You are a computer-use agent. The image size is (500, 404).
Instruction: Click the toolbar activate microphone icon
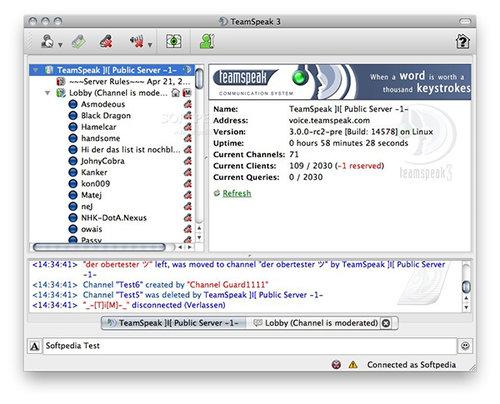pyautogui.click(x=79, y=42)
